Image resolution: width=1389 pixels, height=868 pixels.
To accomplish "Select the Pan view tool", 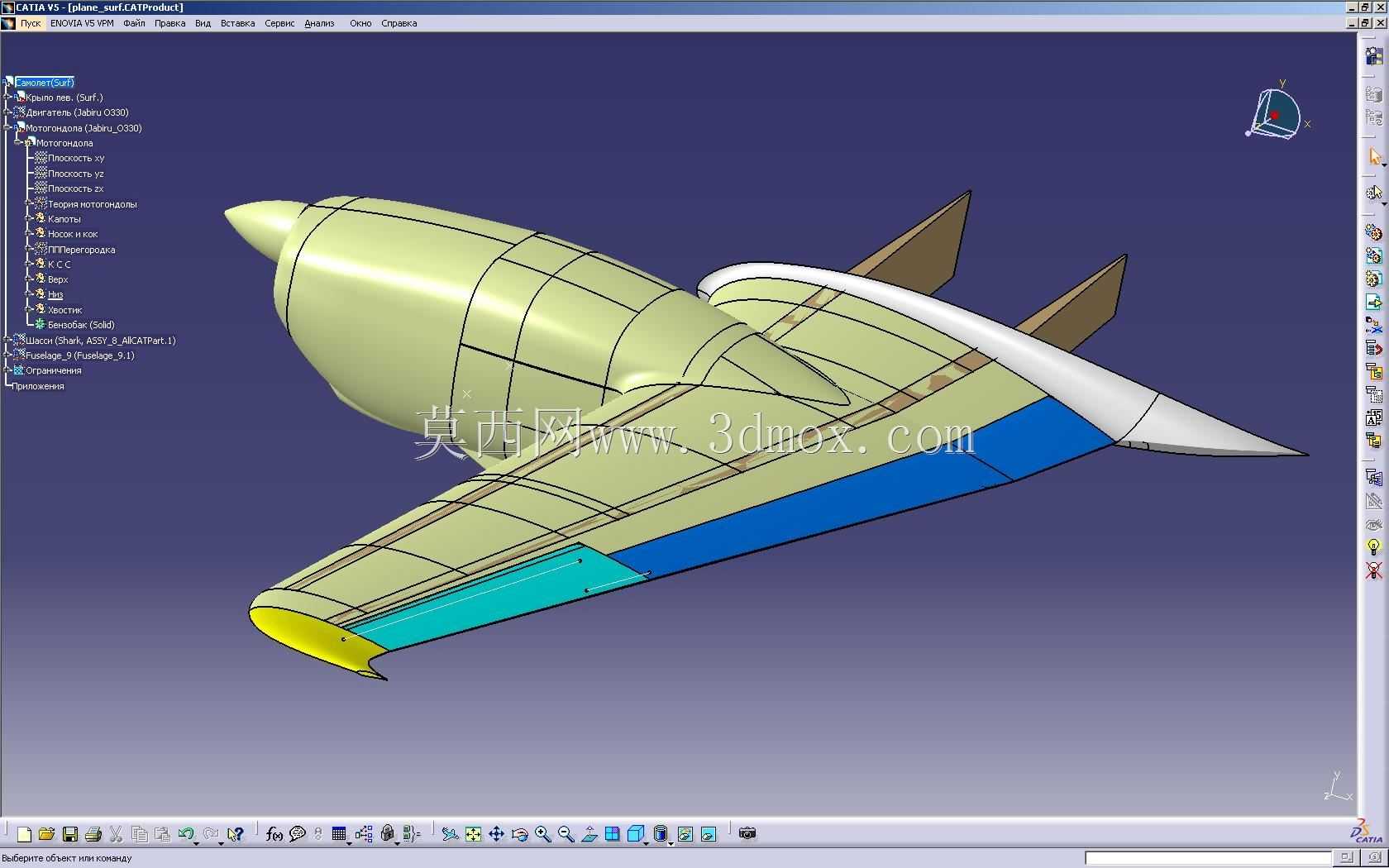I will click(x=496, y=834).
